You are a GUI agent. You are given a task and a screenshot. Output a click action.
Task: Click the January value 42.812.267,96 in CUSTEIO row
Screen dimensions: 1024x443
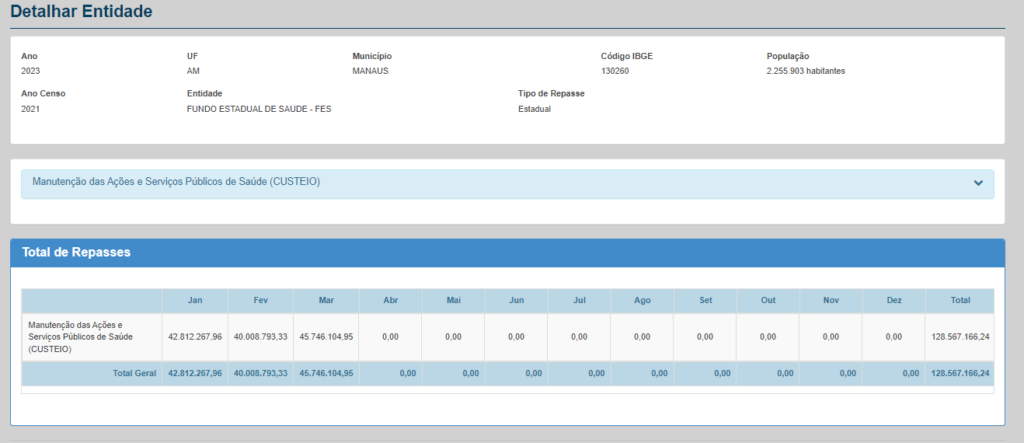[195, 337]
